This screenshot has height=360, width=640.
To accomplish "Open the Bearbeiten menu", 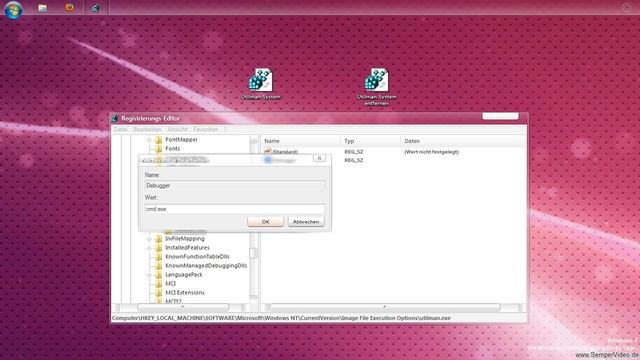I will tap(147, 129).
